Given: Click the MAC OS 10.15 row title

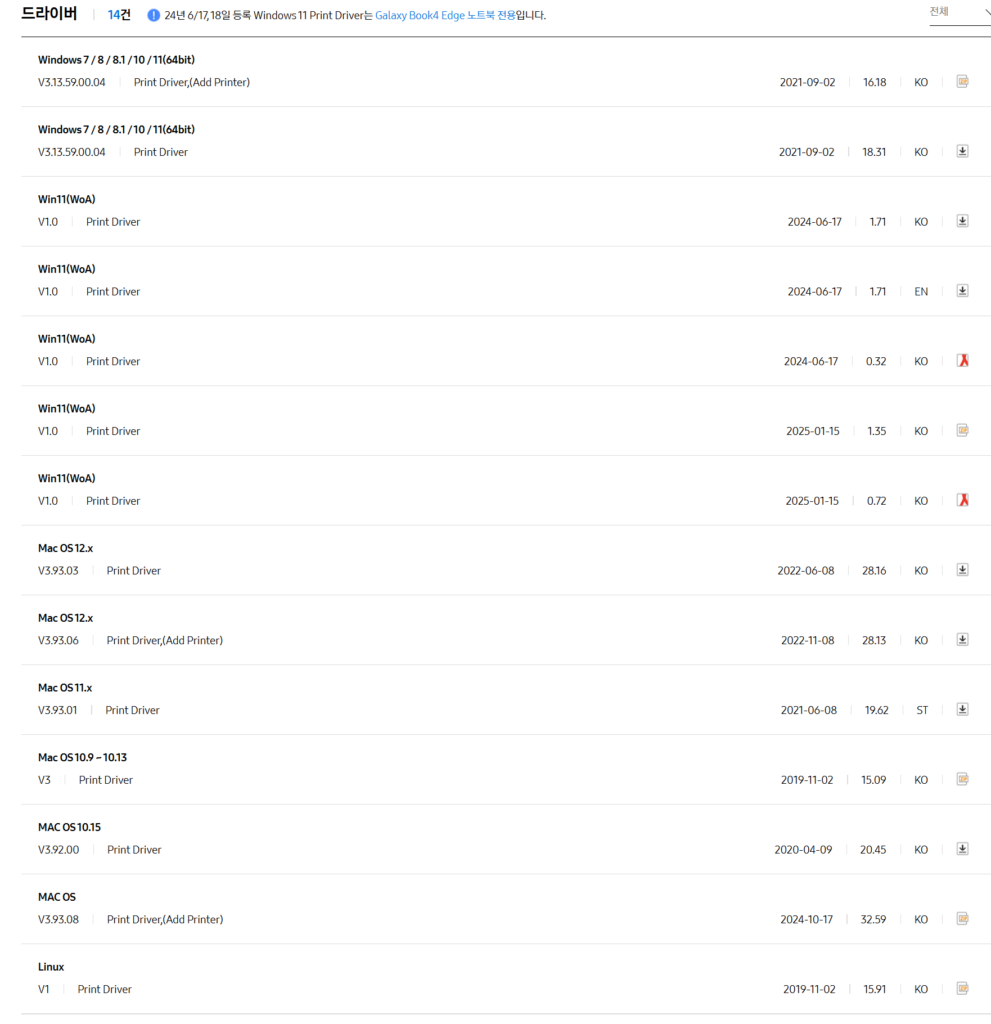Looking at the screenshot, I should (69, 827).
